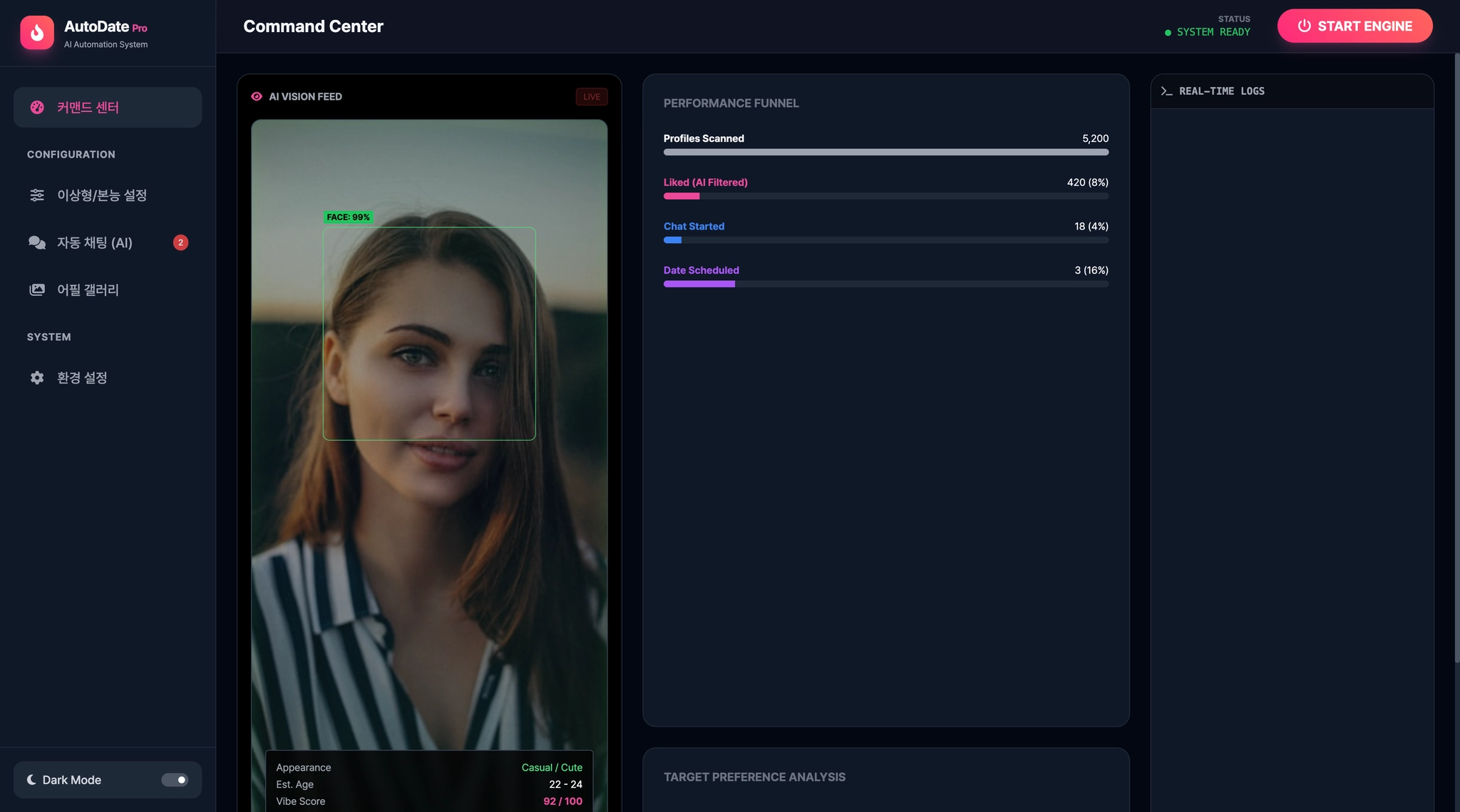Click the chat bubbles icon for 자동 채팅
The width and height of the screenshot is (1460, 812).
coord(37,242)
